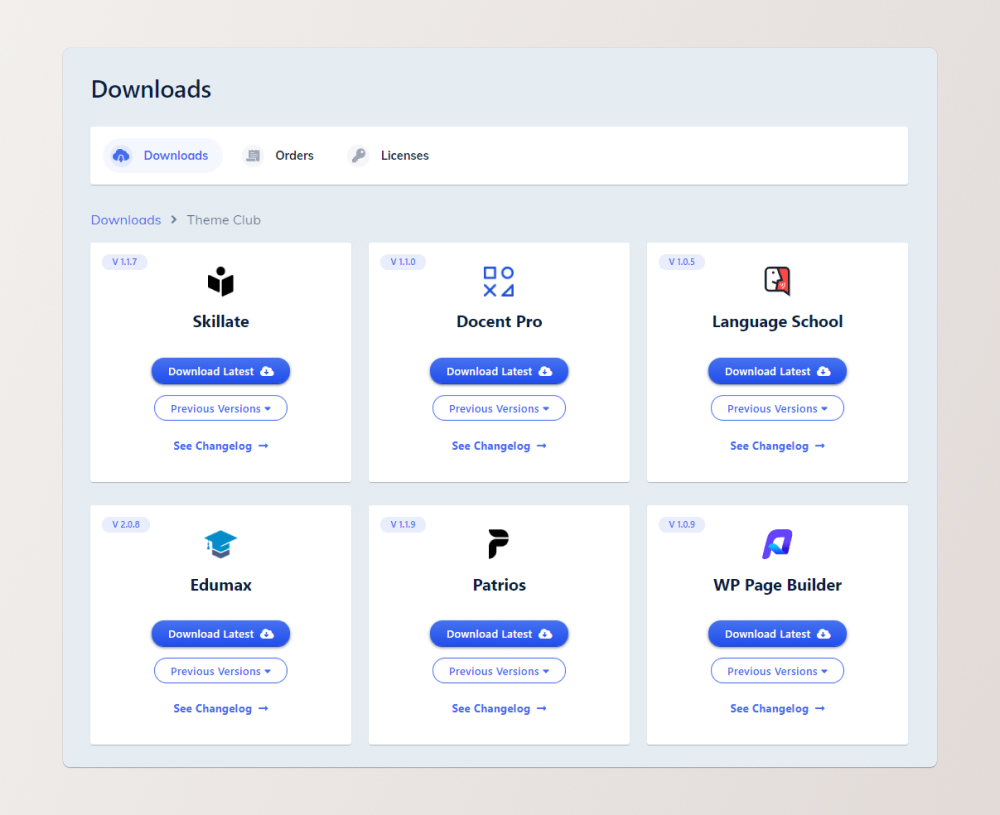This screenshot has width=1000, height=815.
Task: Expand WP Page Builder Previous Versions dropdown
Action: coord(777,671)
